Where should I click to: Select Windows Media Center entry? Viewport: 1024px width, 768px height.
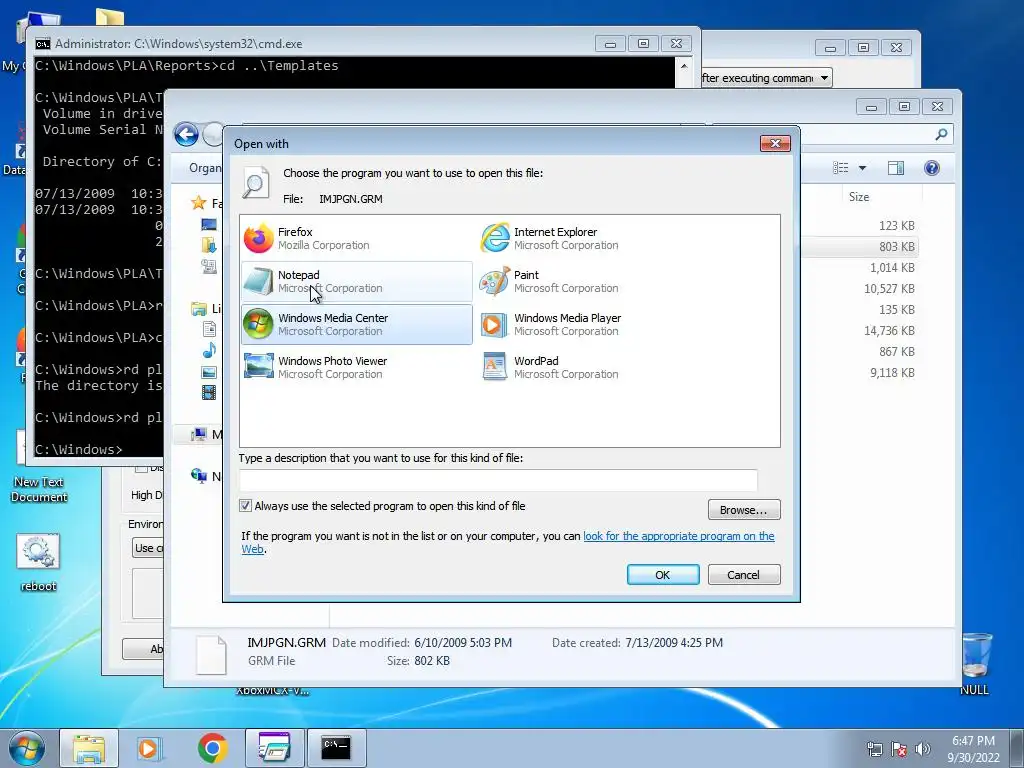point(357,325)
